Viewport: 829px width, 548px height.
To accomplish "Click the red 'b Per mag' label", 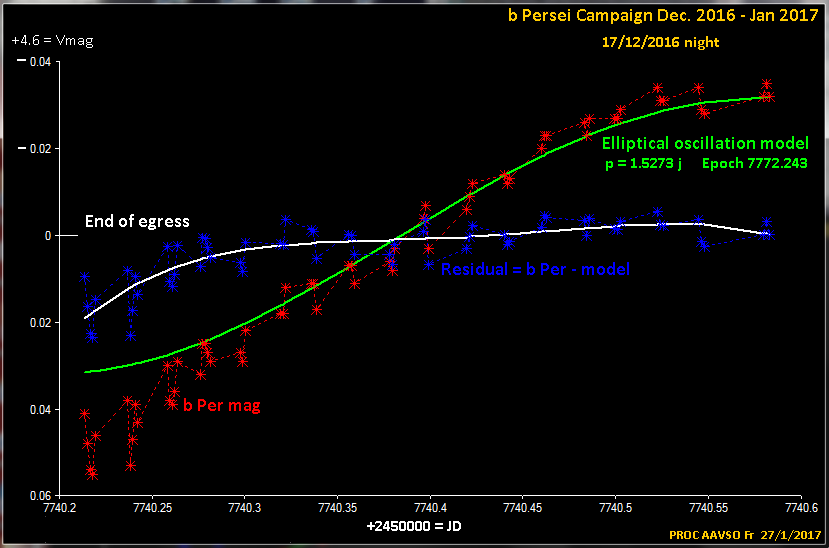I will tap(222, 406).
